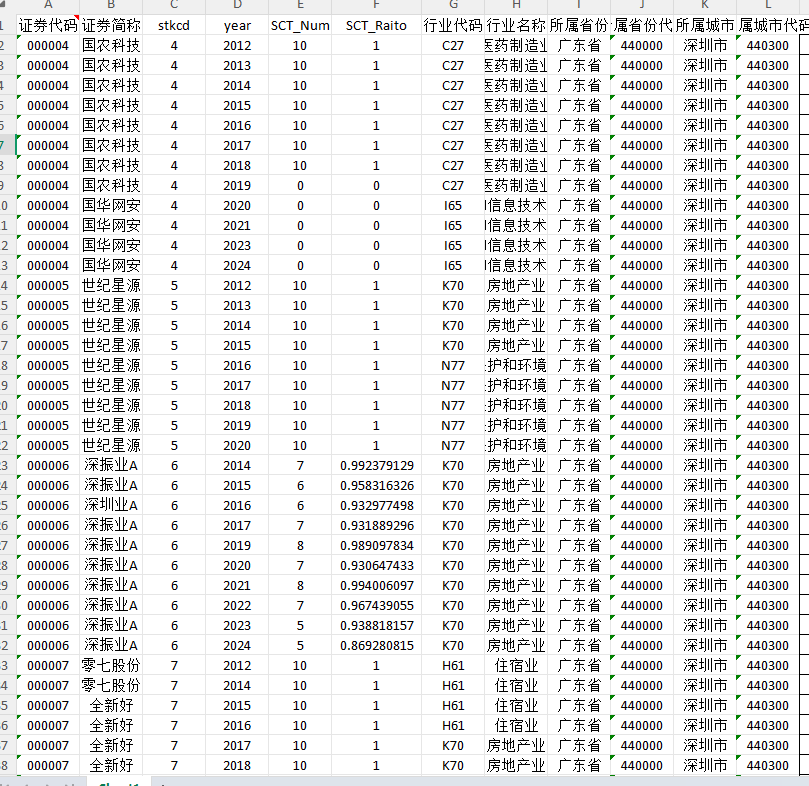Select the 深圳业A name cell
The height and width of the screenshot is (786, 809).
(x=110, y=505)
